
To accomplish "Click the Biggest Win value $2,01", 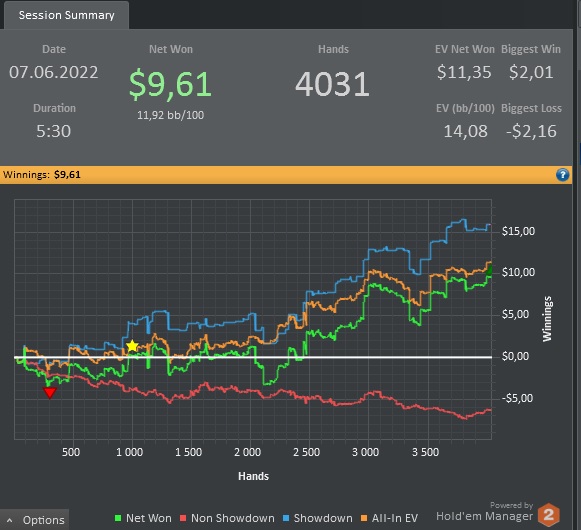I will (531, 72).
